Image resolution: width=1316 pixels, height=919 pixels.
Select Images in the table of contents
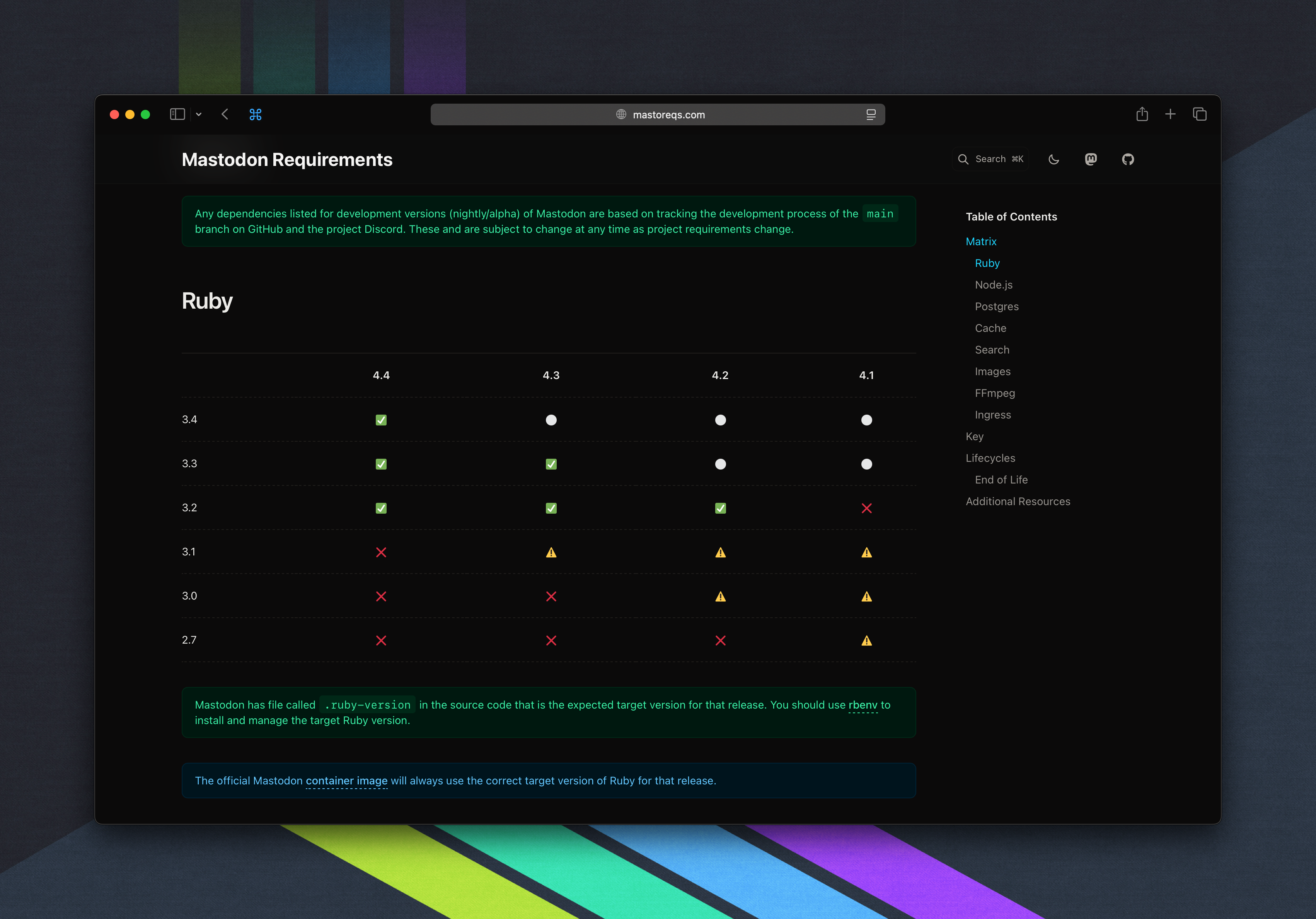click(x=993, y=371)
